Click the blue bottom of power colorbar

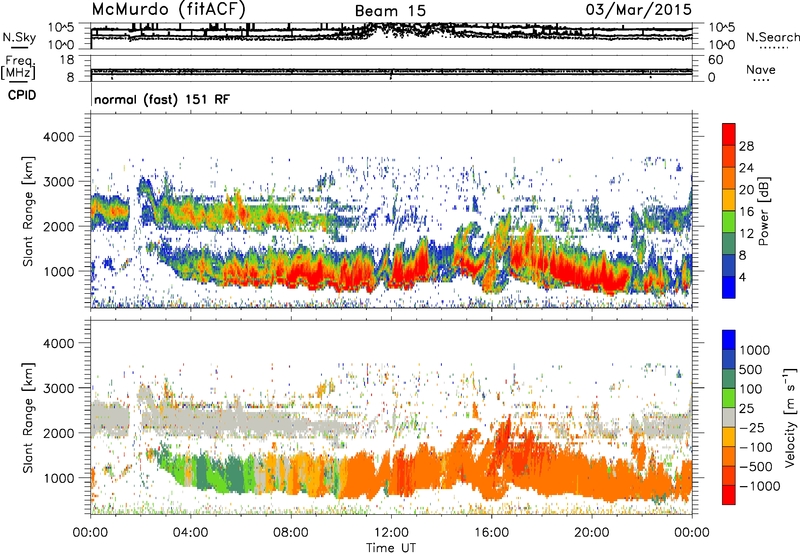pos(729,287)
